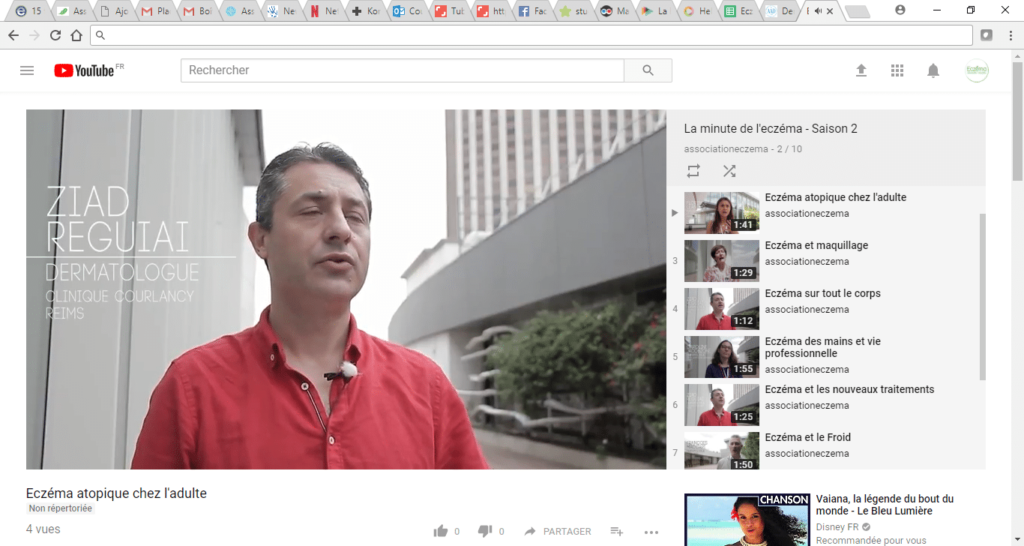Click in the Rechercher search field
This screenshot has width=1024, height=546.
point(402,70)
